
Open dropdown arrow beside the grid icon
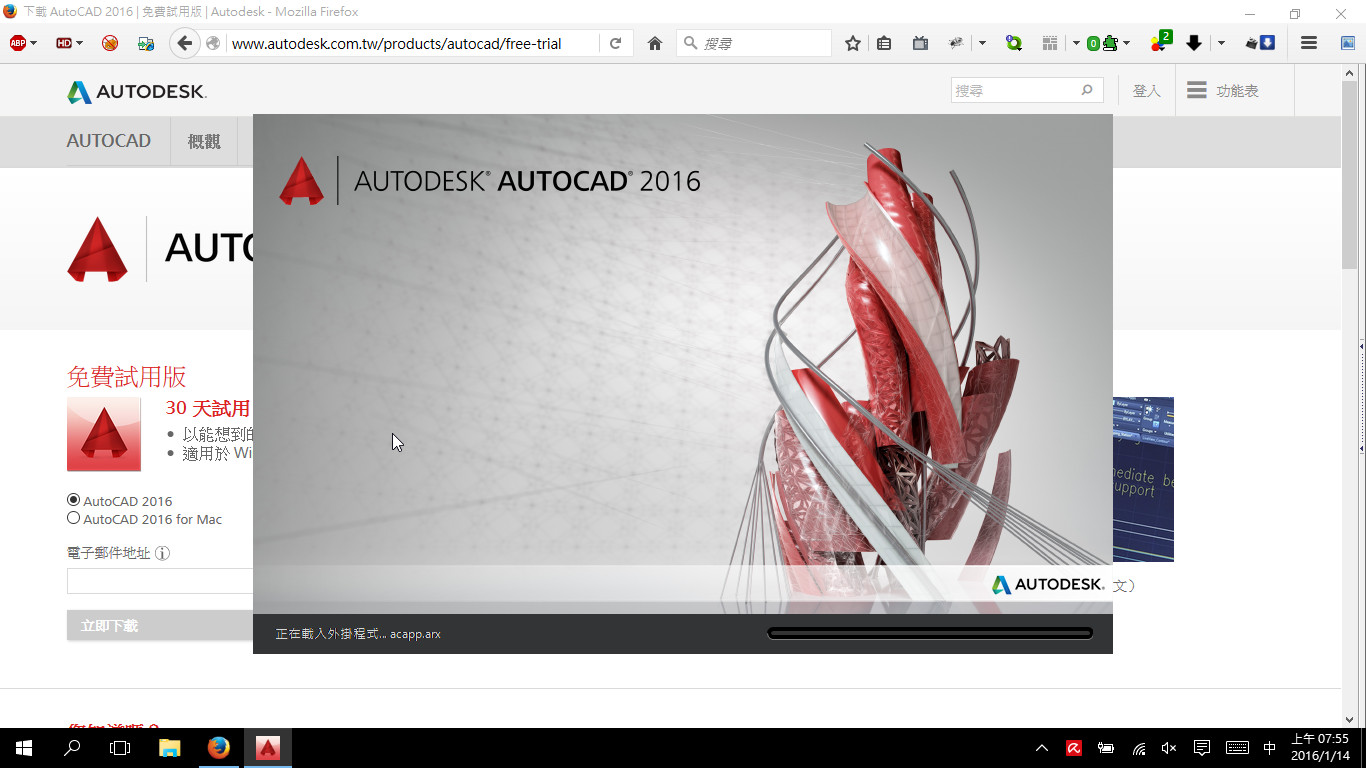(x=1076, y=43)
